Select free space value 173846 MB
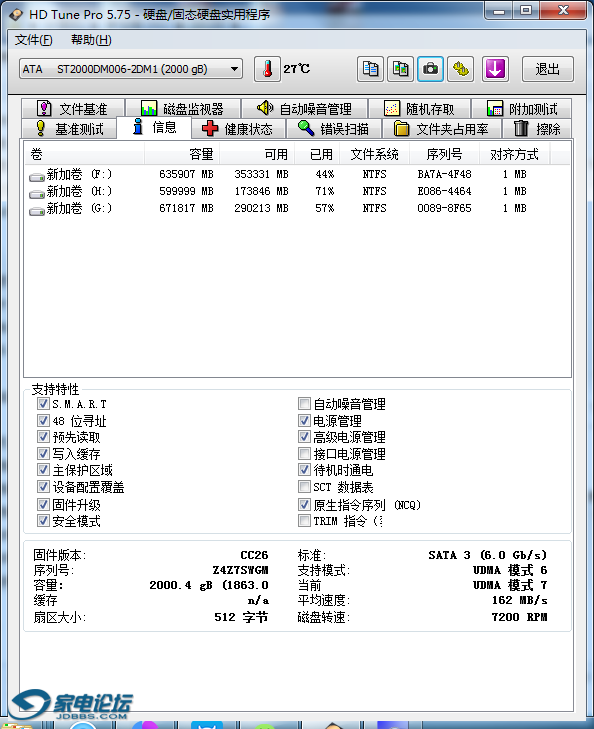The width and height of the screenshot is (594, 729). [261, 191]
